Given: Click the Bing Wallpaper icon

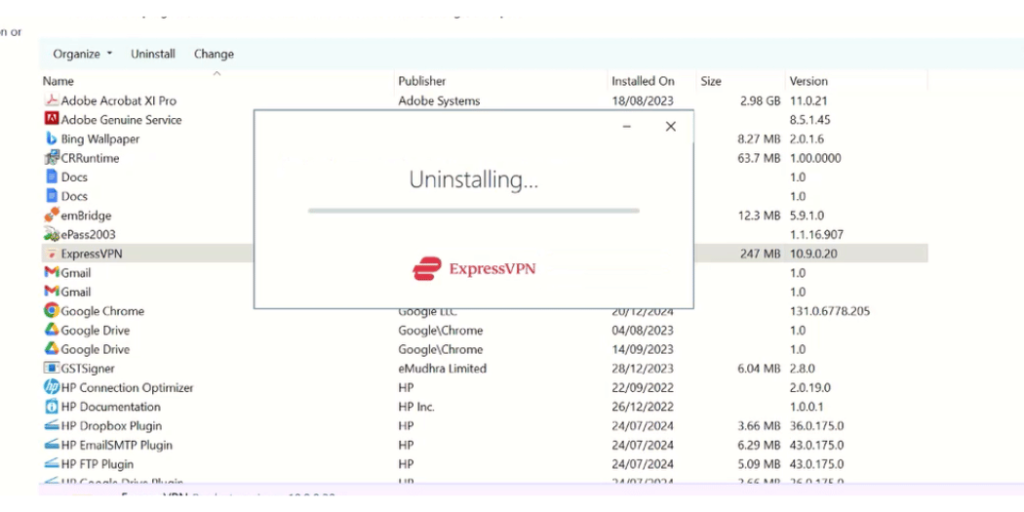Looking at the screenshot, I should tap(52, 138).
